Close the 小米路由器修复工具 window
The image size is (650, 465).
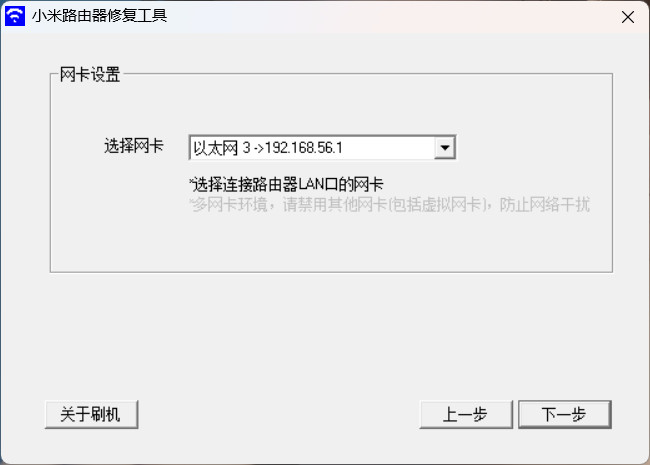628,17
